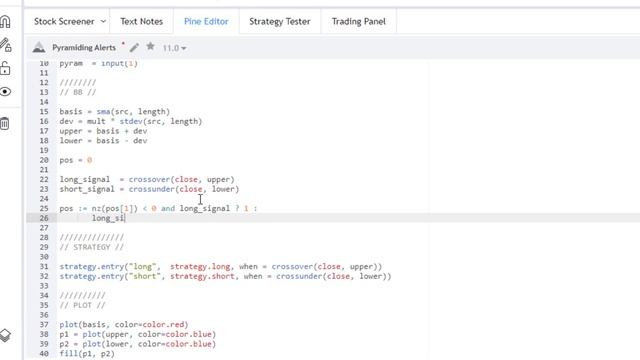This screenshot has width=640, height=360.
Task: Open the Stock Screener tab
Action: (64, 22)
